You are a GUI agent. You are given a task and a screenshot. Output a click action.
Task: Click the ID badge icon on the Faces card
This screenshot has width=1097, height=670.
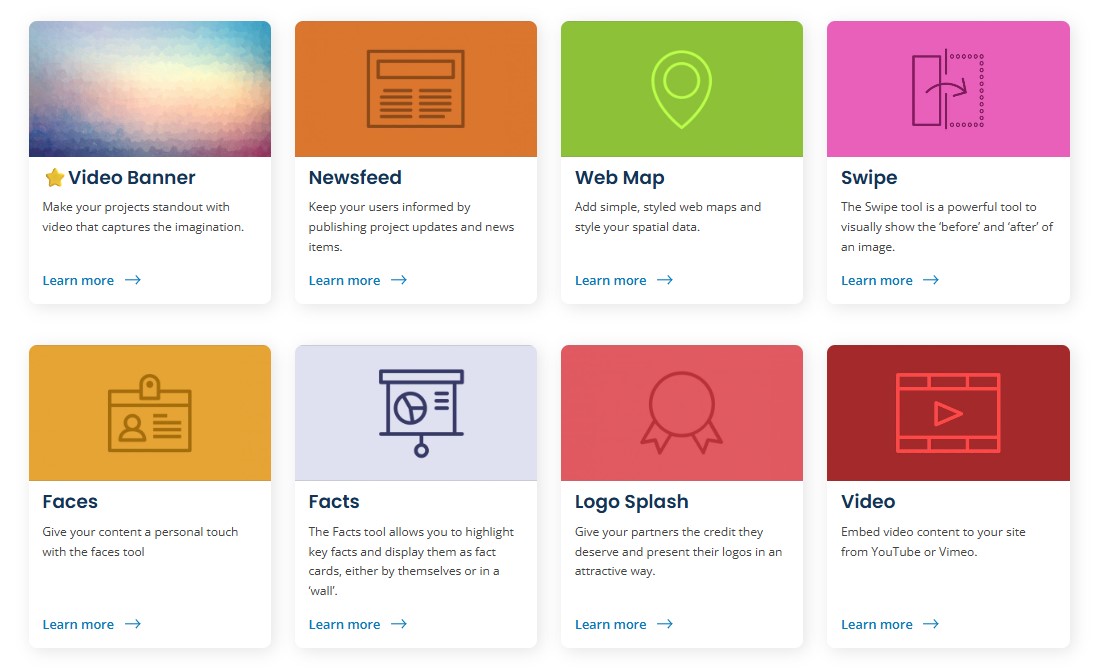pos(150,412)
